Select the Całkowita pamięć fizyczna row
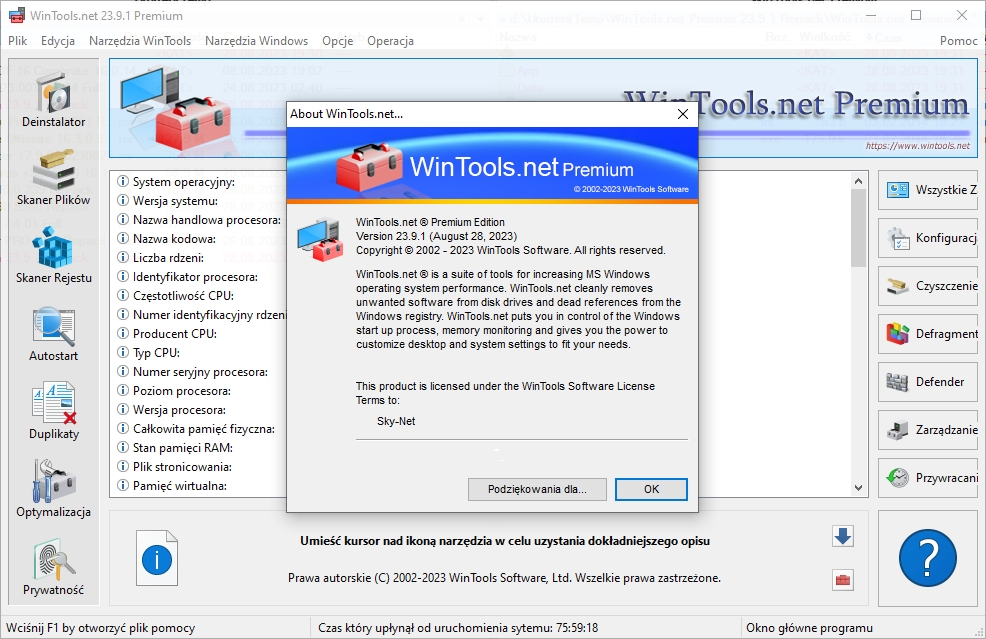This screenshot has height=639, width=986. (197, 428)
